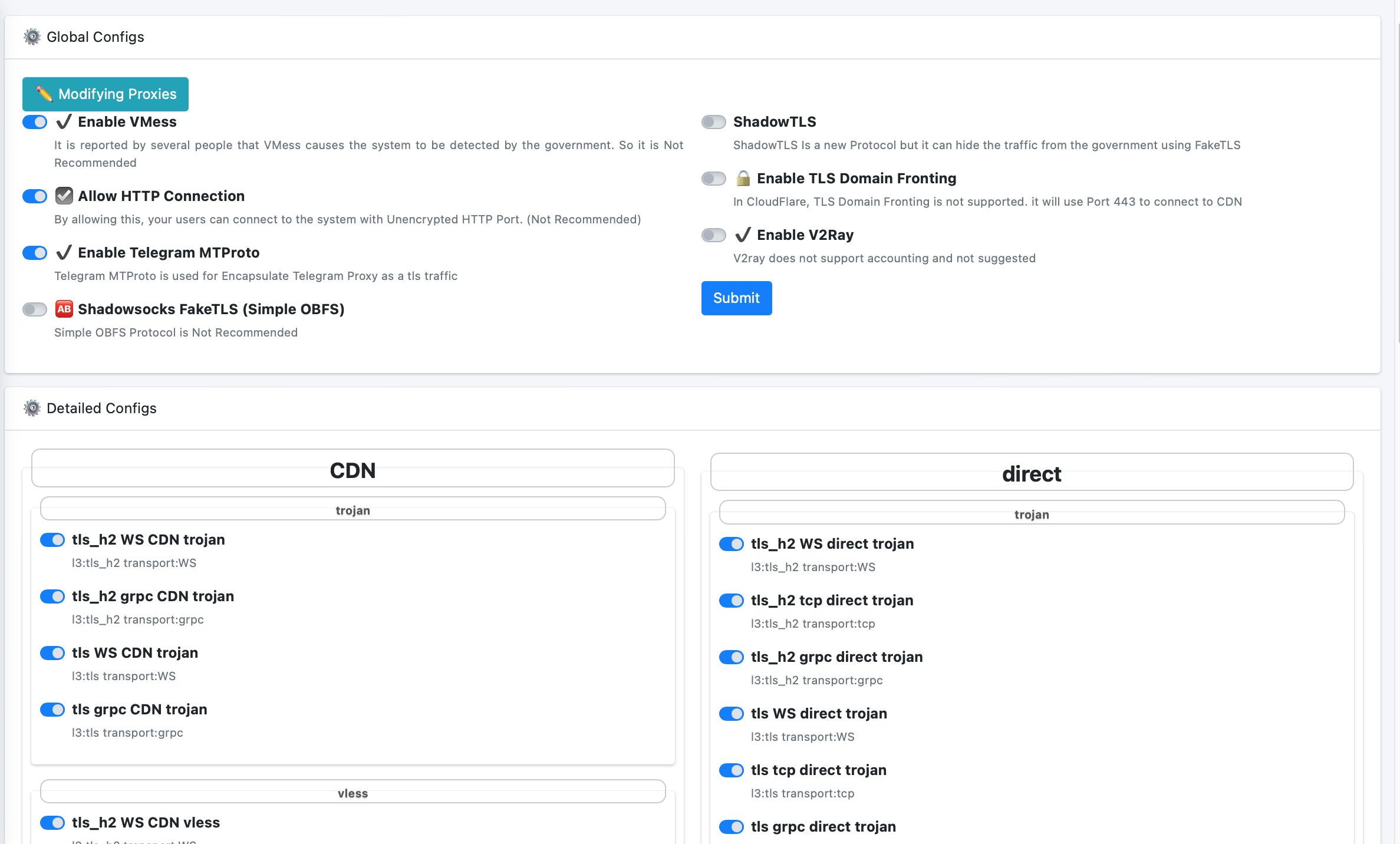Toggle tls_h2 WS direct trojan switch
Screen dimensions: 1400x844
tap(732, 544)
